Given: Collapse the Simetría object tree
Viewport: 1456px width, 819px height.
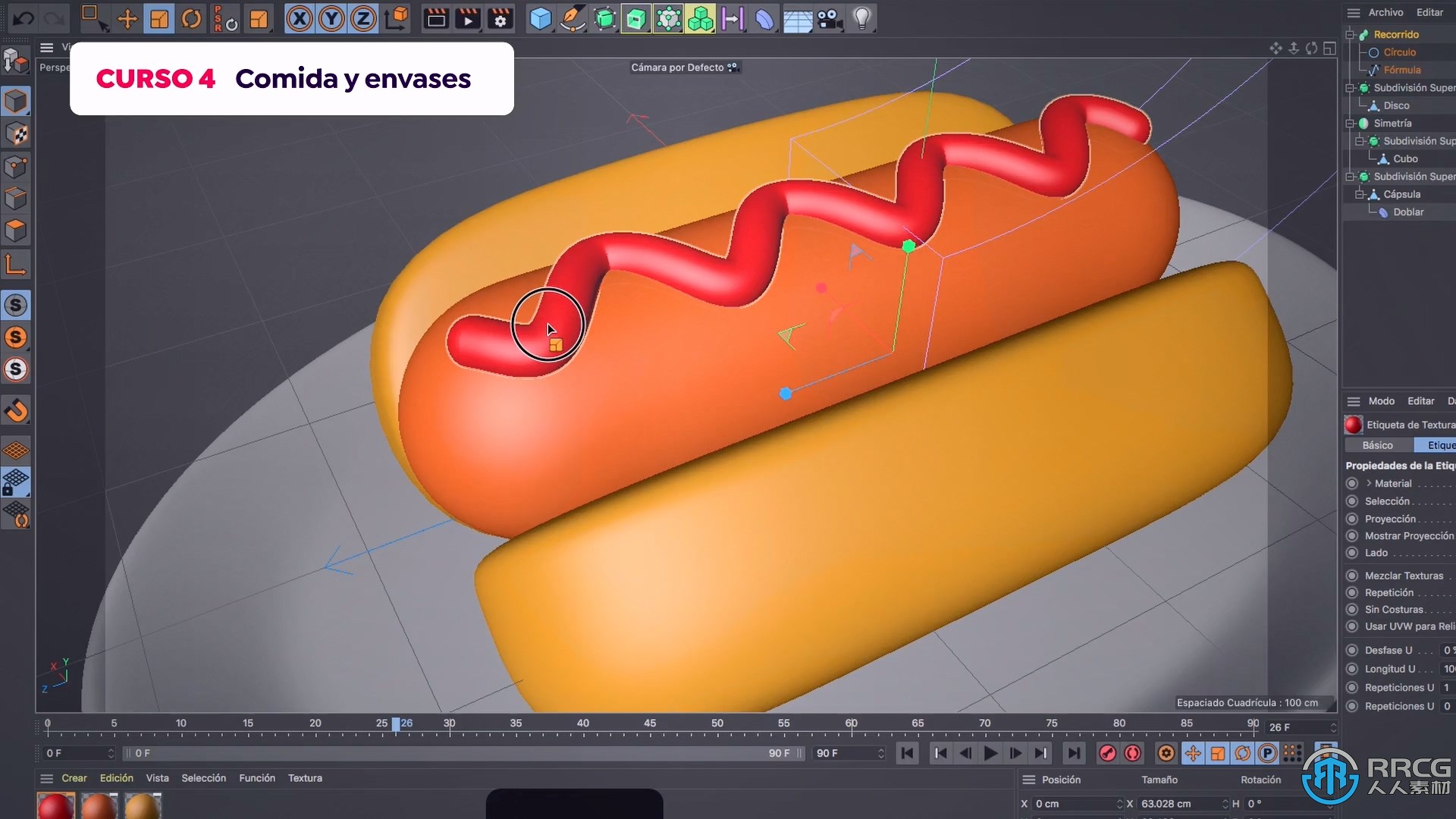Looking at the screenshot, I should coord(1350,123).
